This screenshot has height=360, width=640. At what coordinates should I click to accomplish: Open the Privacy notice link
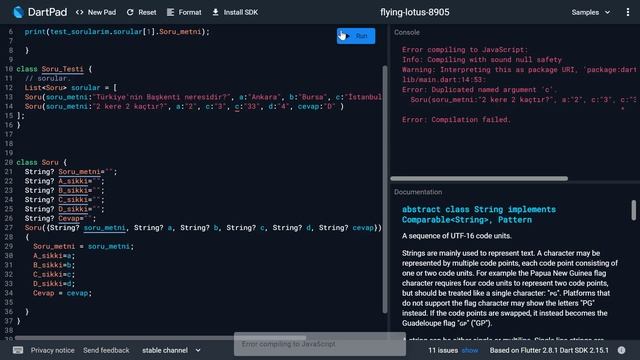53,350
